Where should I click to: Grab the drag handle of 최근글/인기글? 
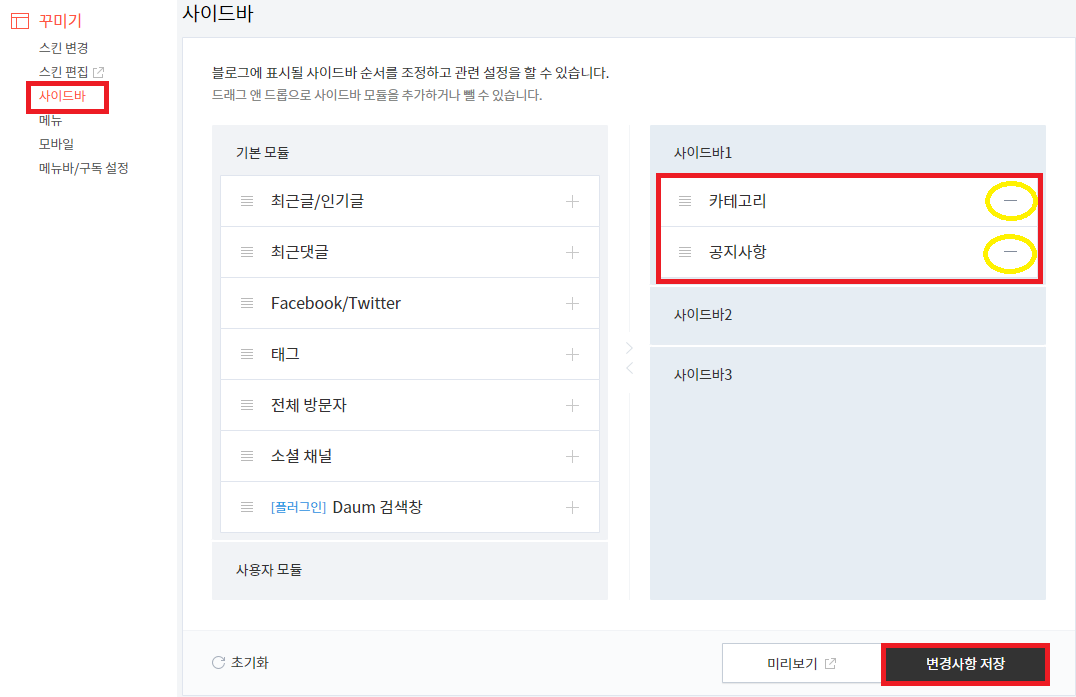tap(247, 201)
